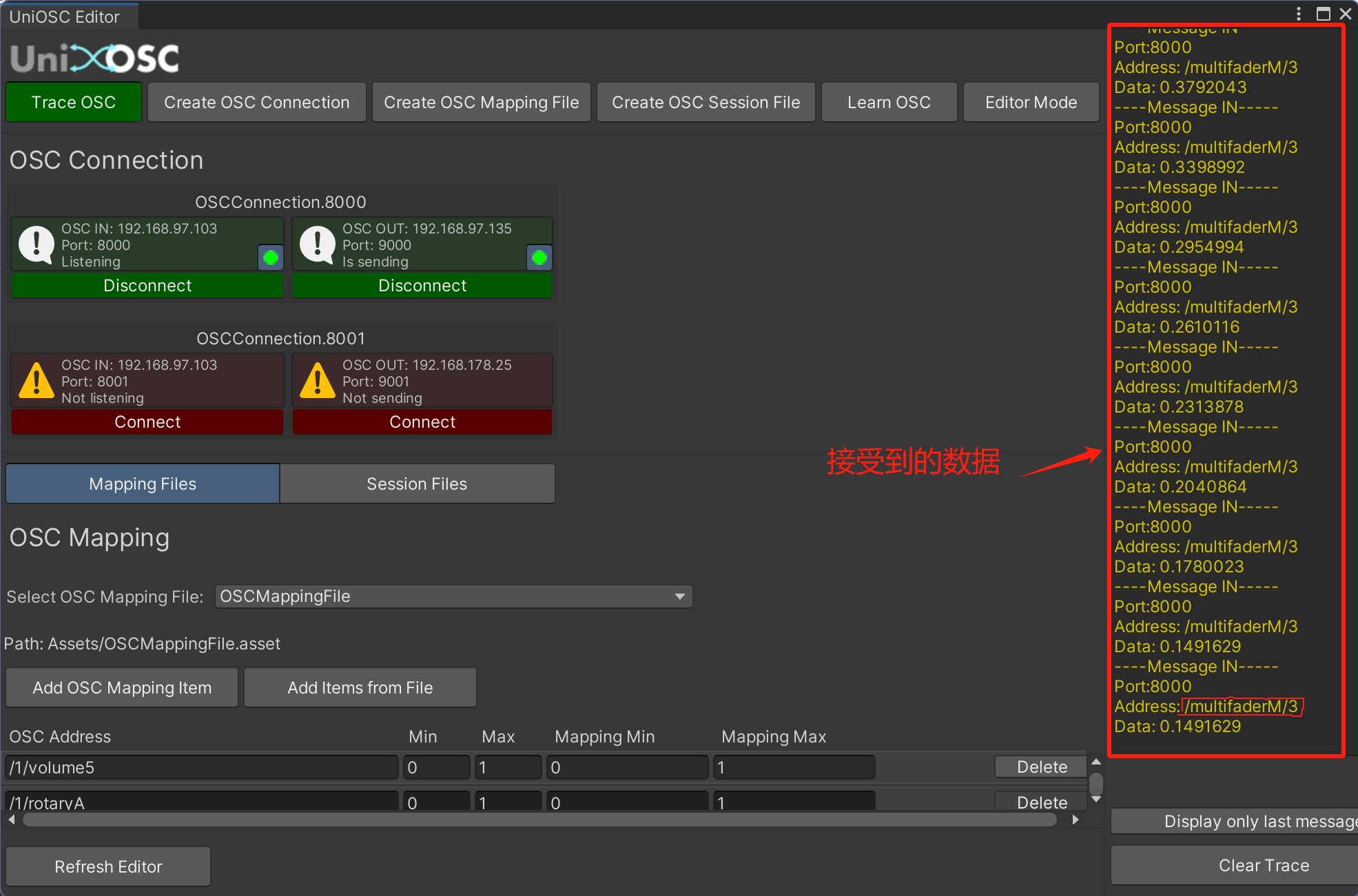This screenshot has width=1358, height=896.
Task: Toggle Editor Mode
Action: tap(1031, 103)
